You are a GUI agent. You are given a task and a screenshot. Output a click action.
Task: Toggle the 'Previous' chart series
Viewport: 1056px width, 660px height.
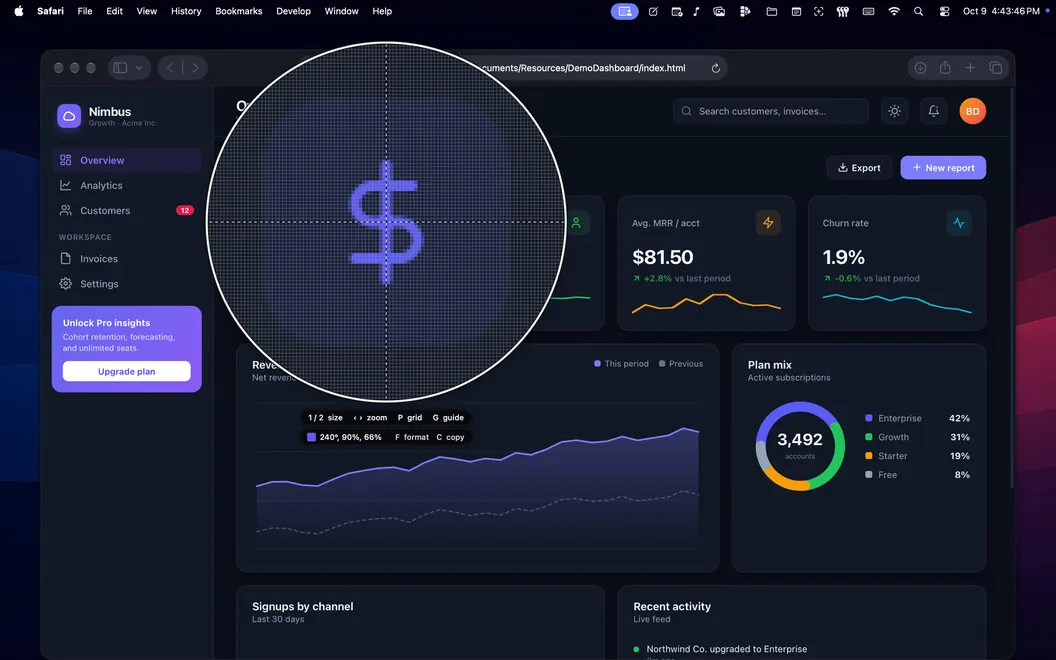click(680, 364)
